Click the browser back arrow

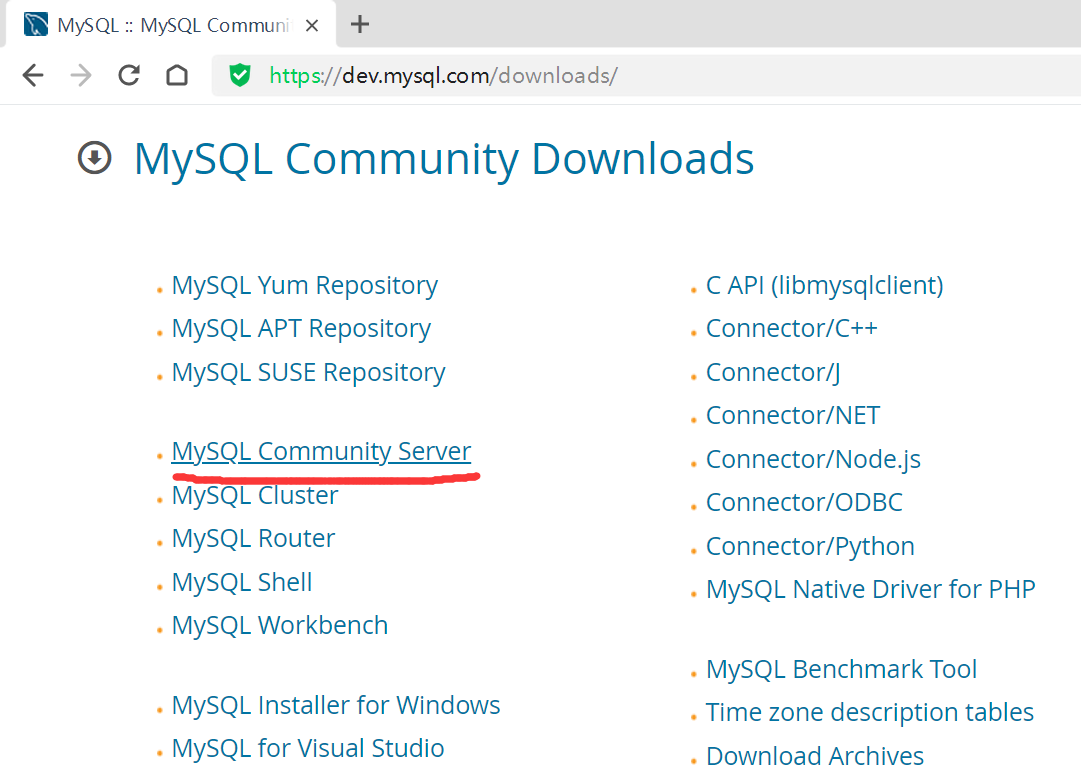(33, 75)
